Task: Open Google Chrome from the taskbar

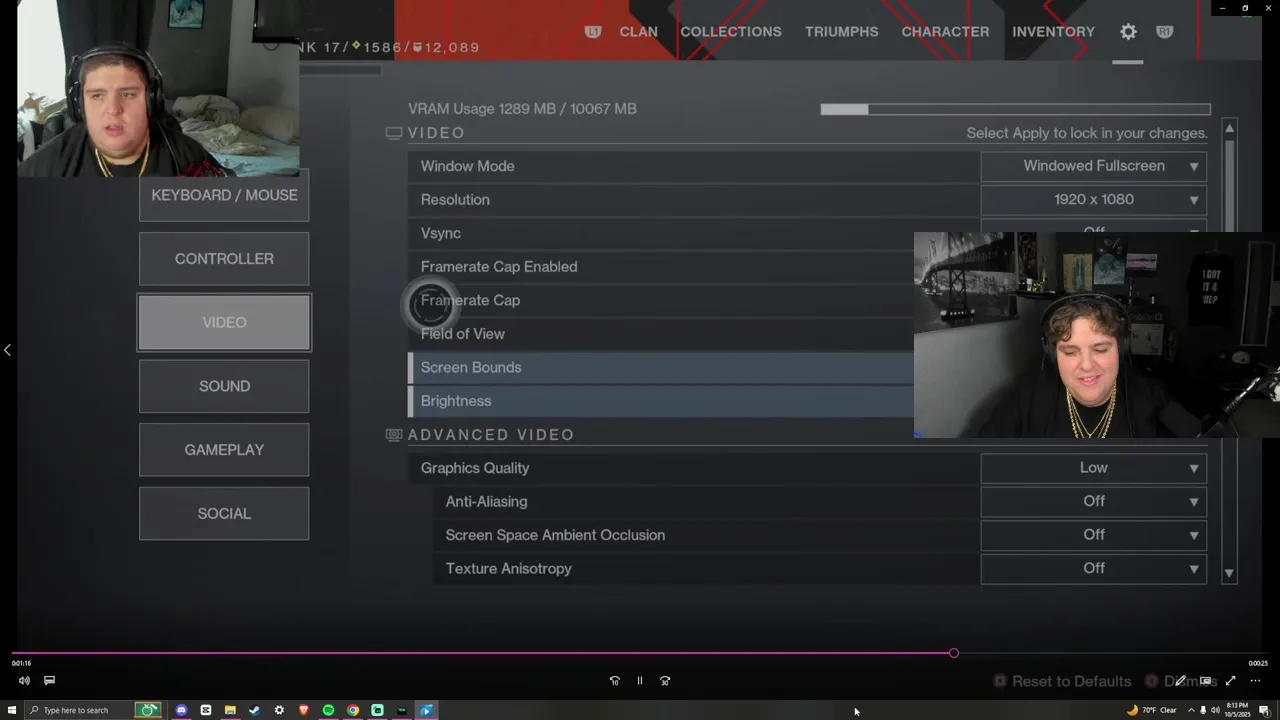Action: coord(353,710)
